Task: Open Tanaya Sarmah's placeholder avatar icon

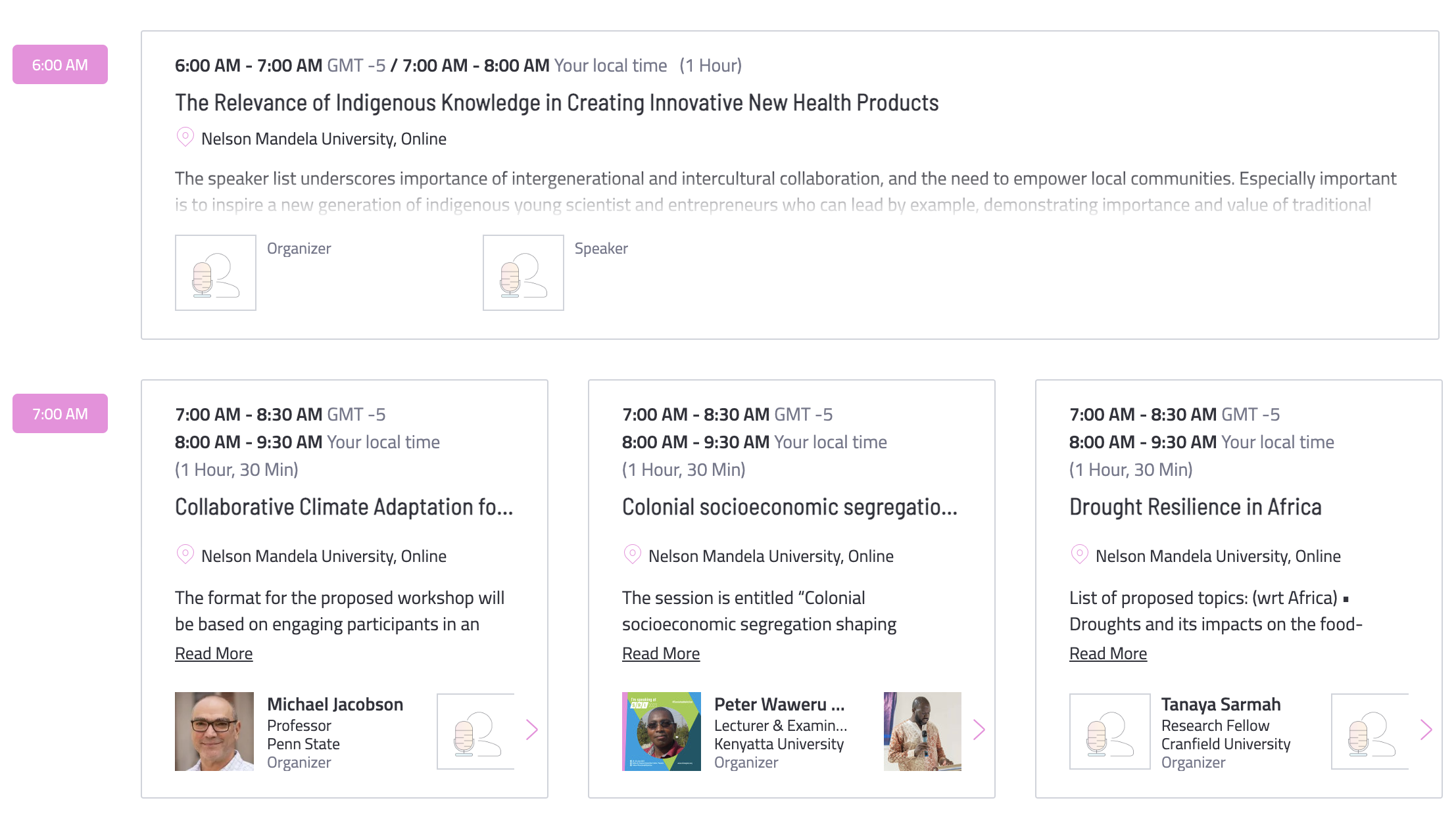Action: pyautogui.click(x=1110, y=732)
